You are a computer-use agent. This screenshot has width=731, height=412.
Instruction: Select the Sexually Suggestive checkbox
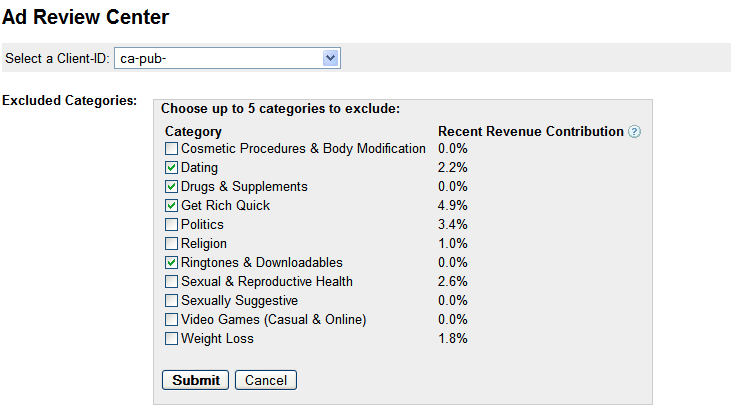(172, 301)
